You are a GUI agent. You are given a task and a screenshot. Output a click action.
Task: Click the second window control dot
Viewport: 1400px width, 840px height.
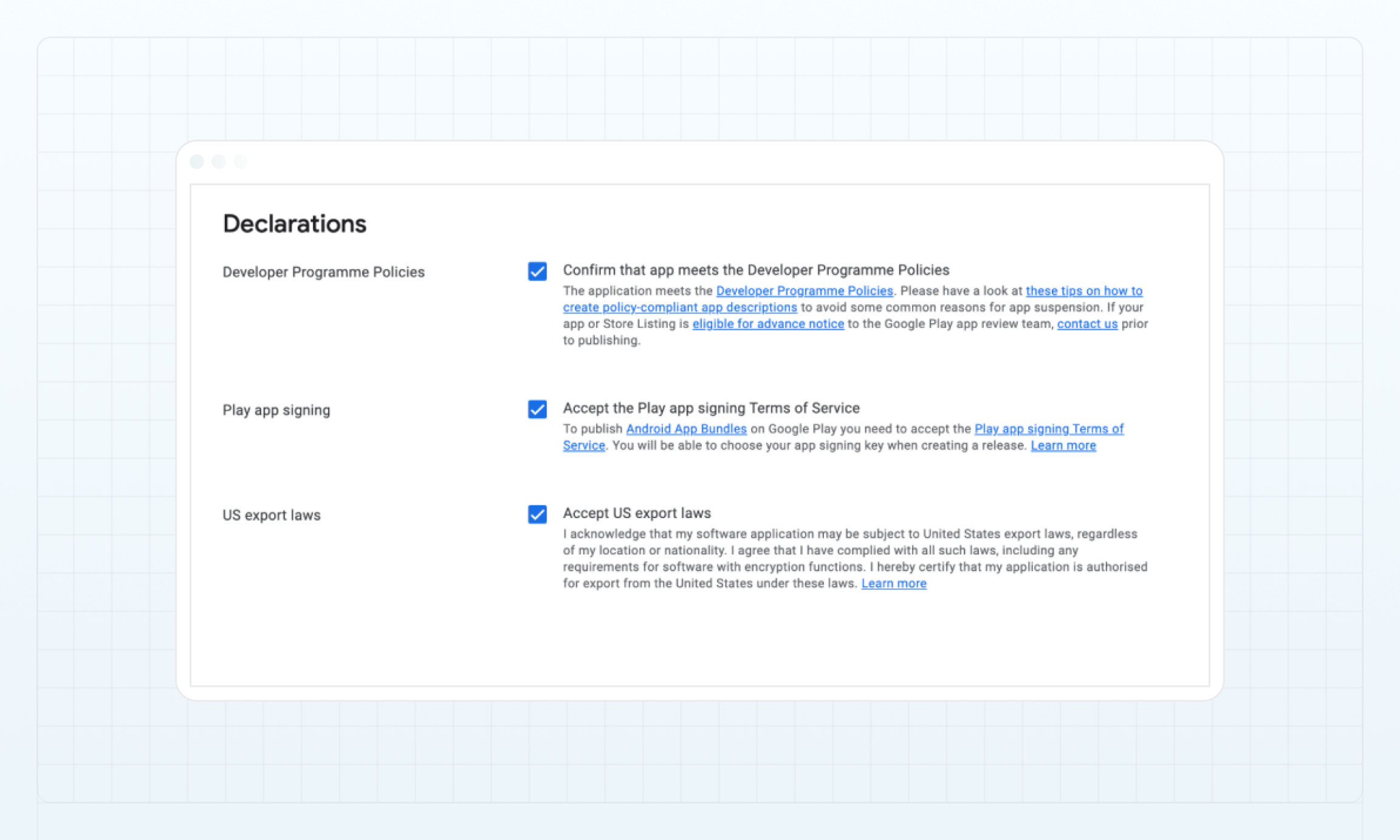[x=219, y=162]
